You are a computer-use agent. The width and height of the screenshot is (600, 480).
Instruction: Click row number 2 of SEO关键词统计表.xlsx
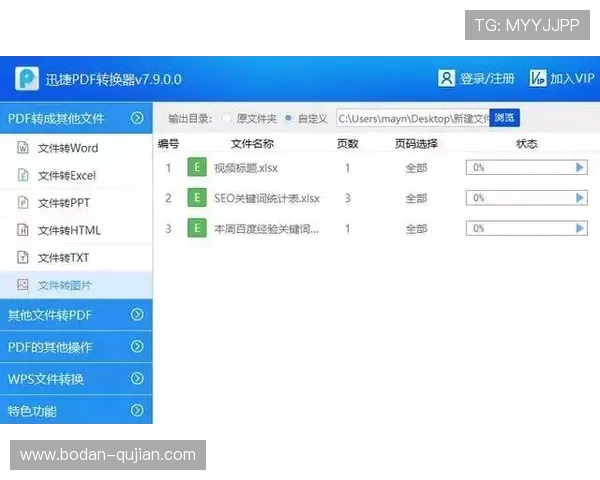tap(168, 198)
